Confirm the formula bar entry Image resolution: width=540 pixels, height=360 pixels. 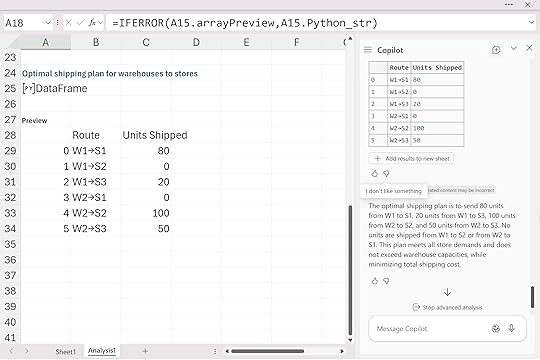[81, 23]
